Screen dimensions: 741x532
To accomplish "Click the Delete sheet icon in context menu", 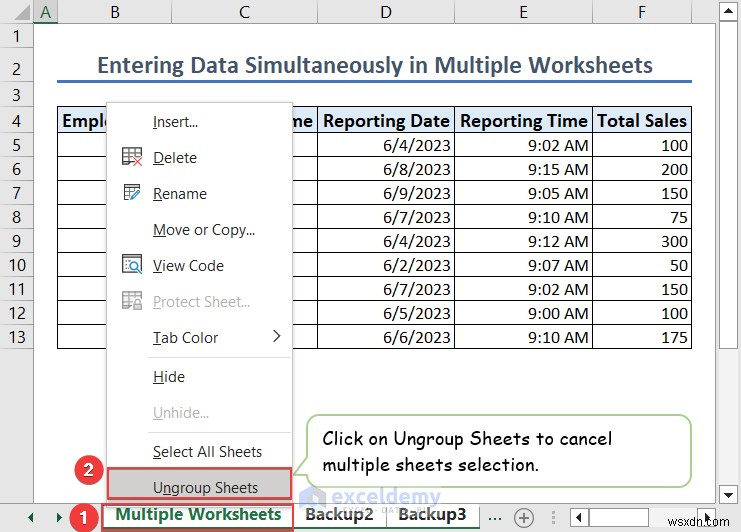I will [132, 157].
